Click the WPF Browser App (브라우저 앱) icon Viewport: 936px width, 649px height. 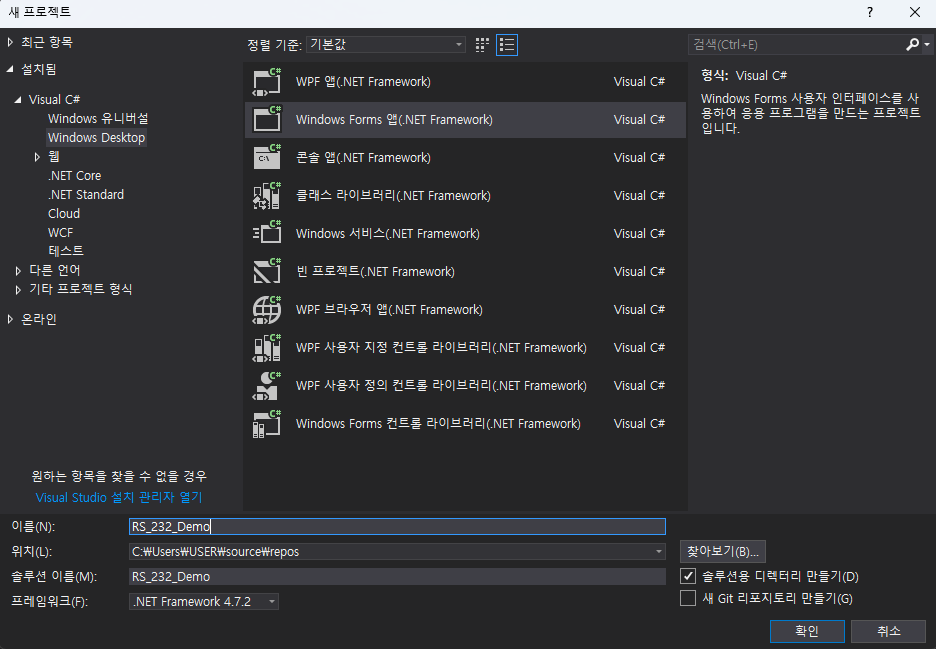pyautogui.click(x=266, y=310)
